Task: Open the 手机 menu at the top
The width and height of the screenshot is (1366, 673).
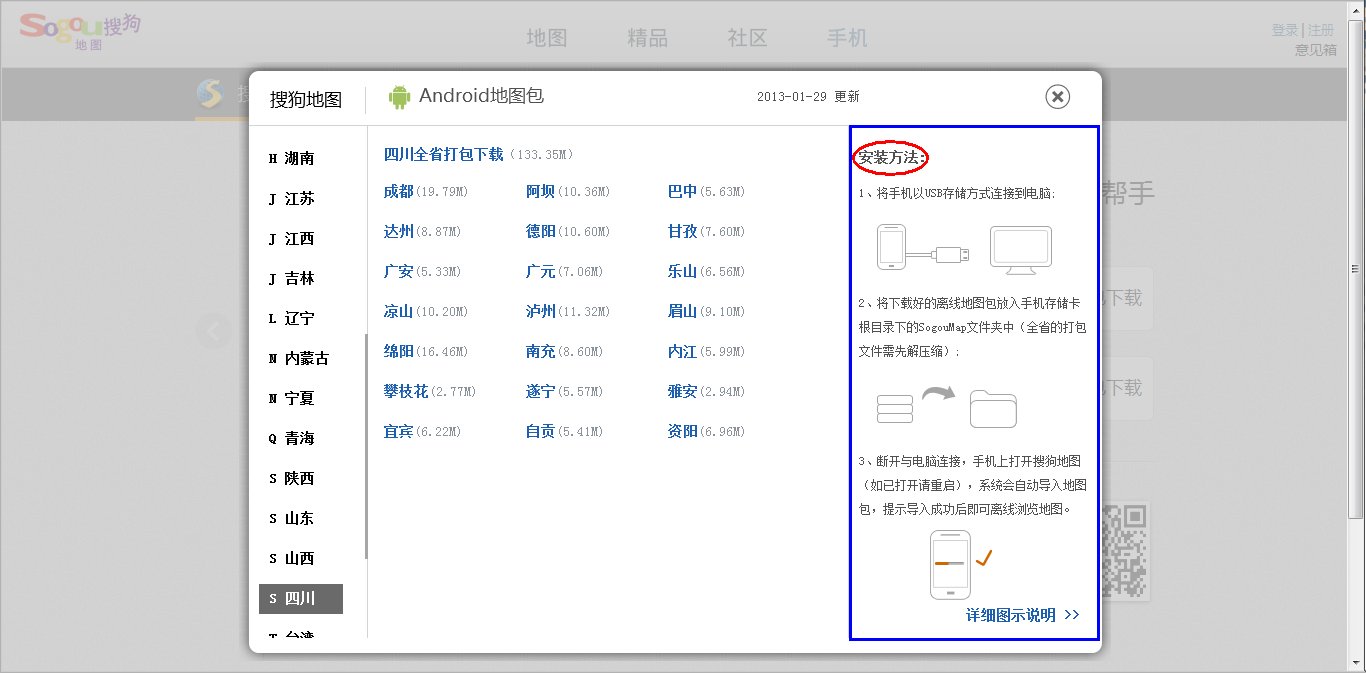Action: point(845,37)
